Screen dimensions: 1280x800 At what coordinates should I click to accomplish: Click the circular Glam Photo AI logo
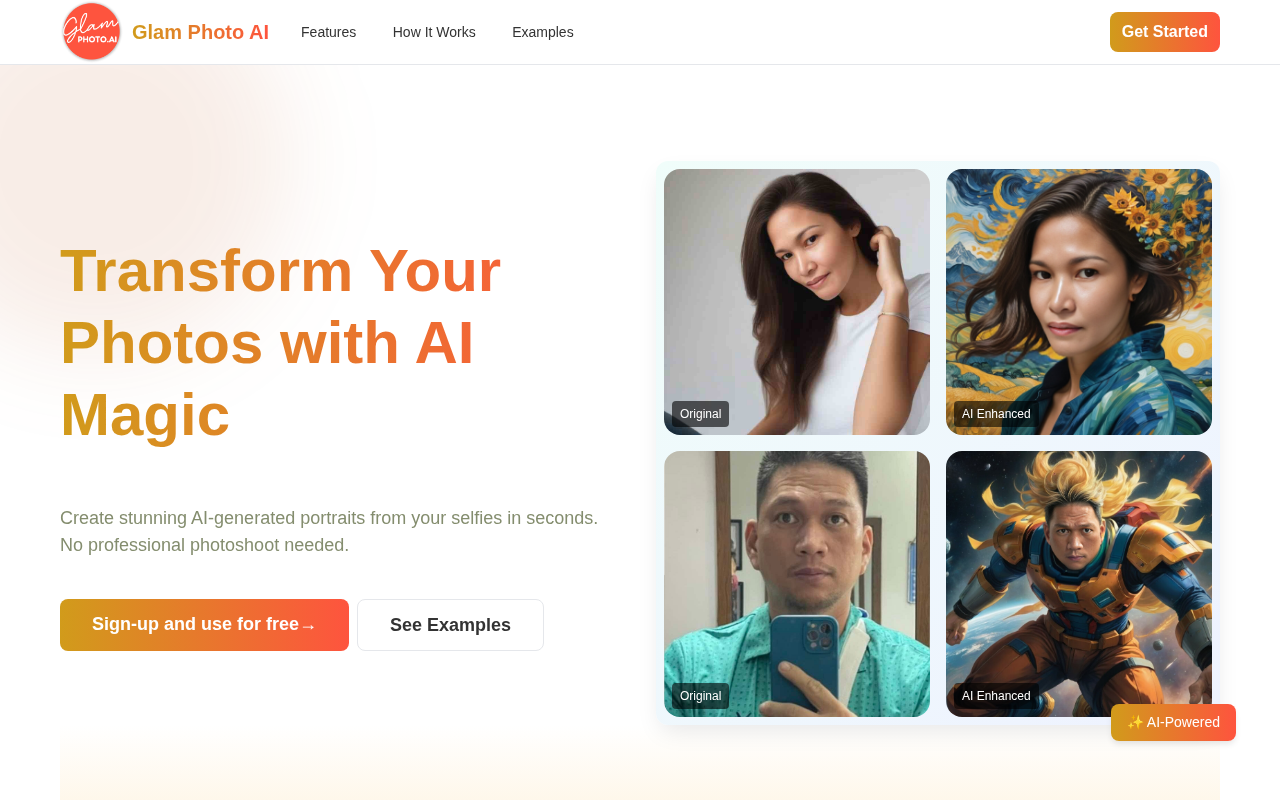pos(91,32)
